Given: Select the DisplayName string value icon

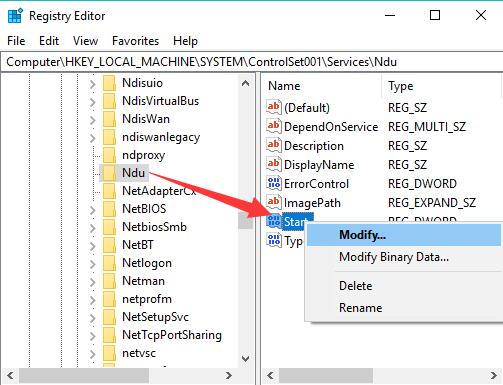Looking at the screenshot, I should (x=274, y=164).
